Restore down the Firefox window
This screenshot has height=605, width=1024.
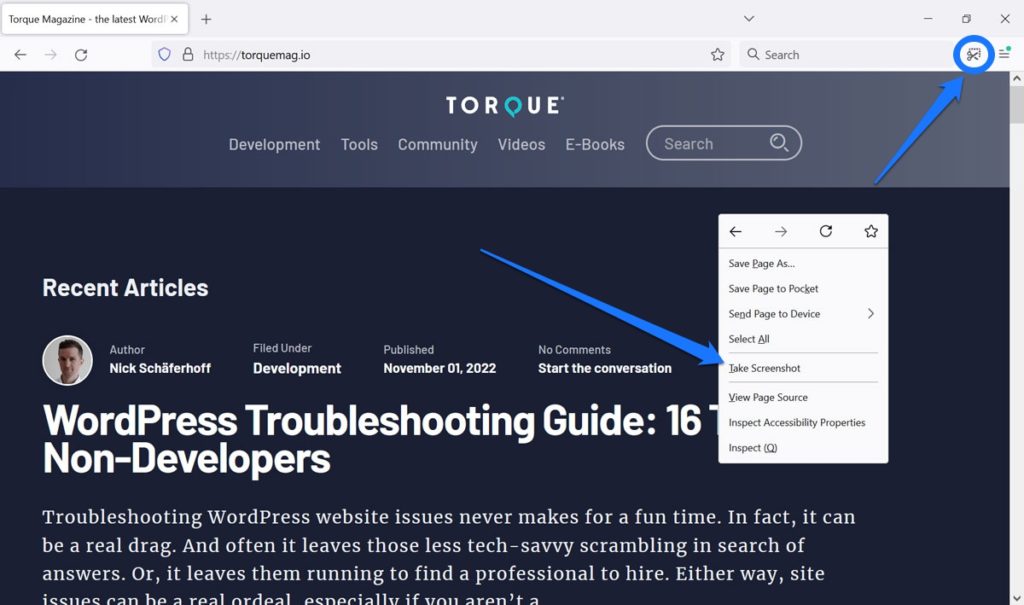[967, 19]
